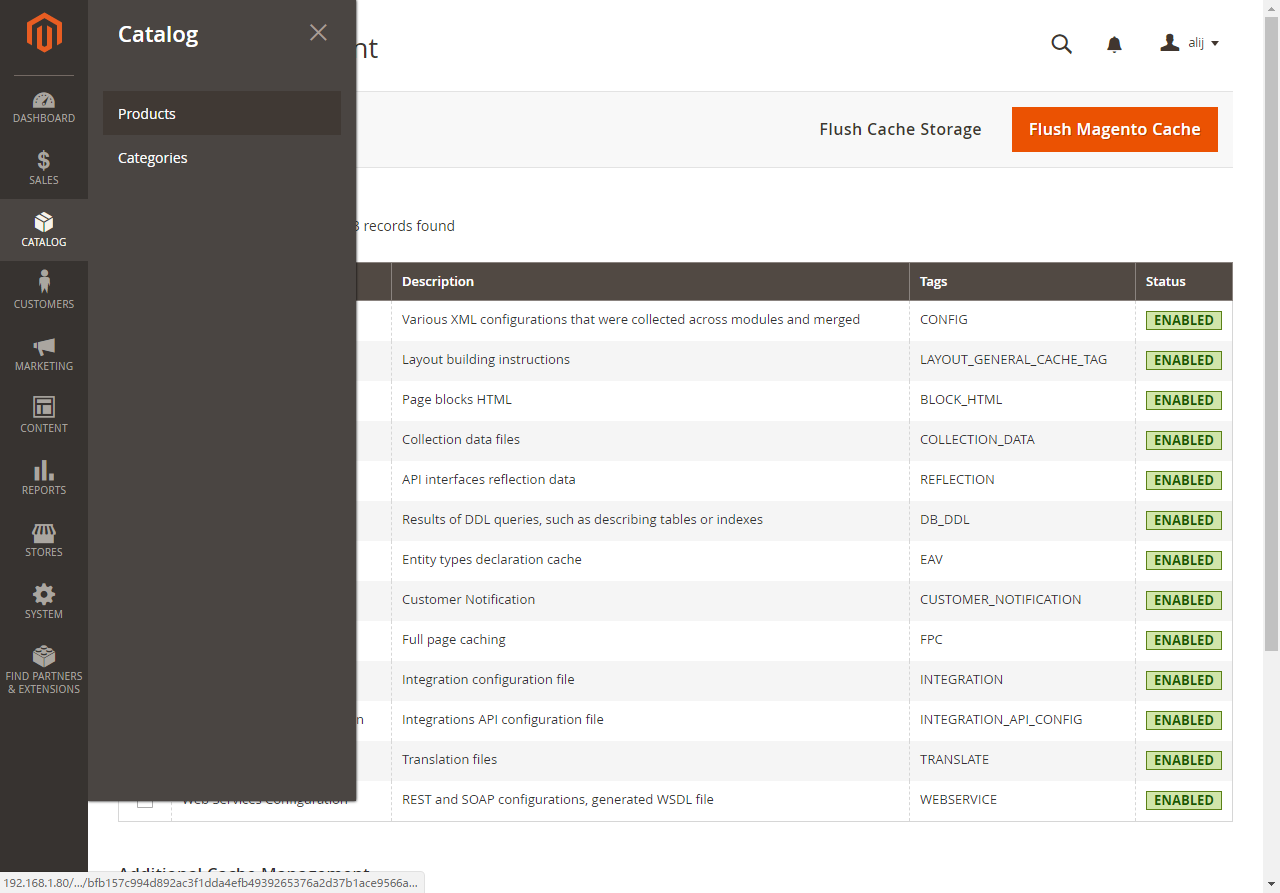Click the ENABLED badge for WEBSERVICE row

coord(1184,800)
